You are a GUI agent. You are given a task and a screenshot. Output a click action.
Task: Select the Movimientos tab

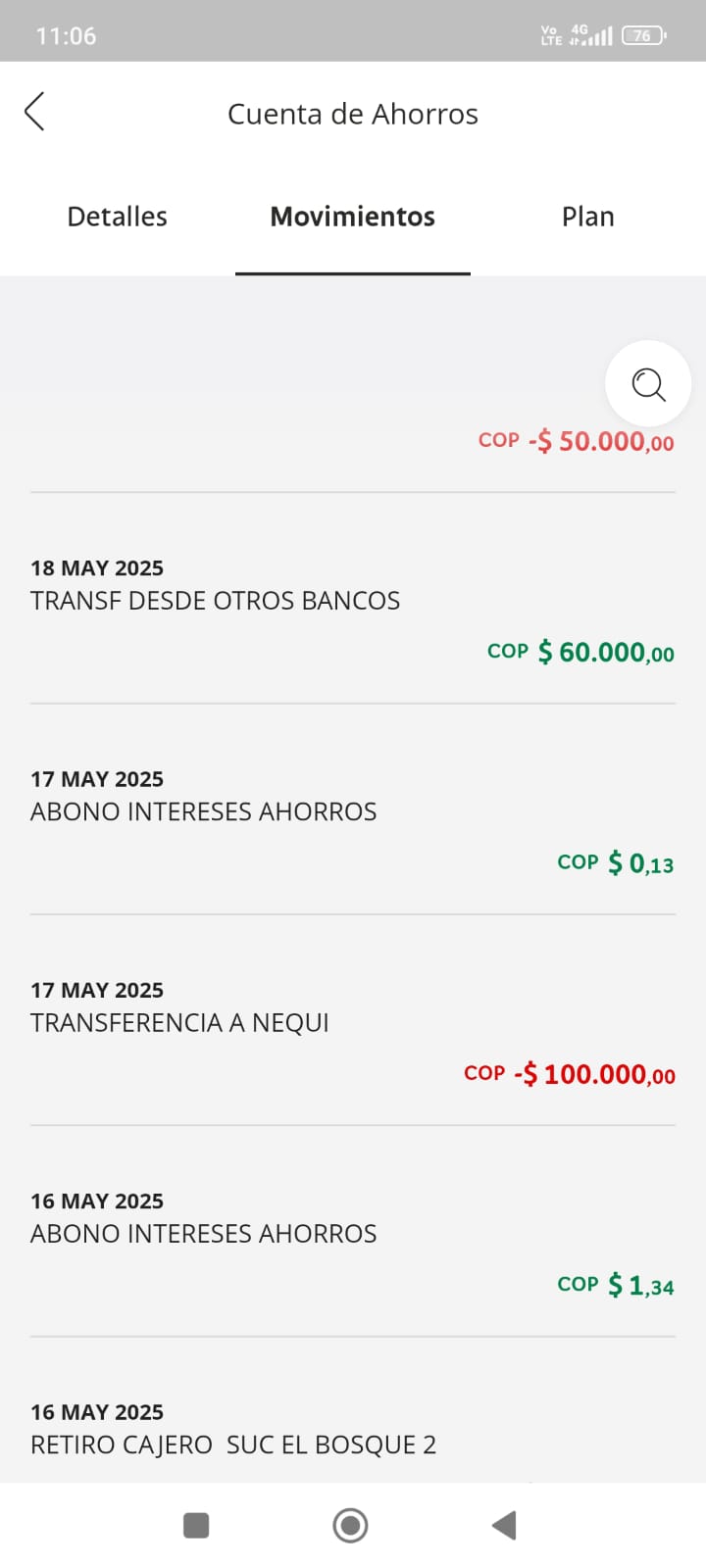(x=352, y=217)
